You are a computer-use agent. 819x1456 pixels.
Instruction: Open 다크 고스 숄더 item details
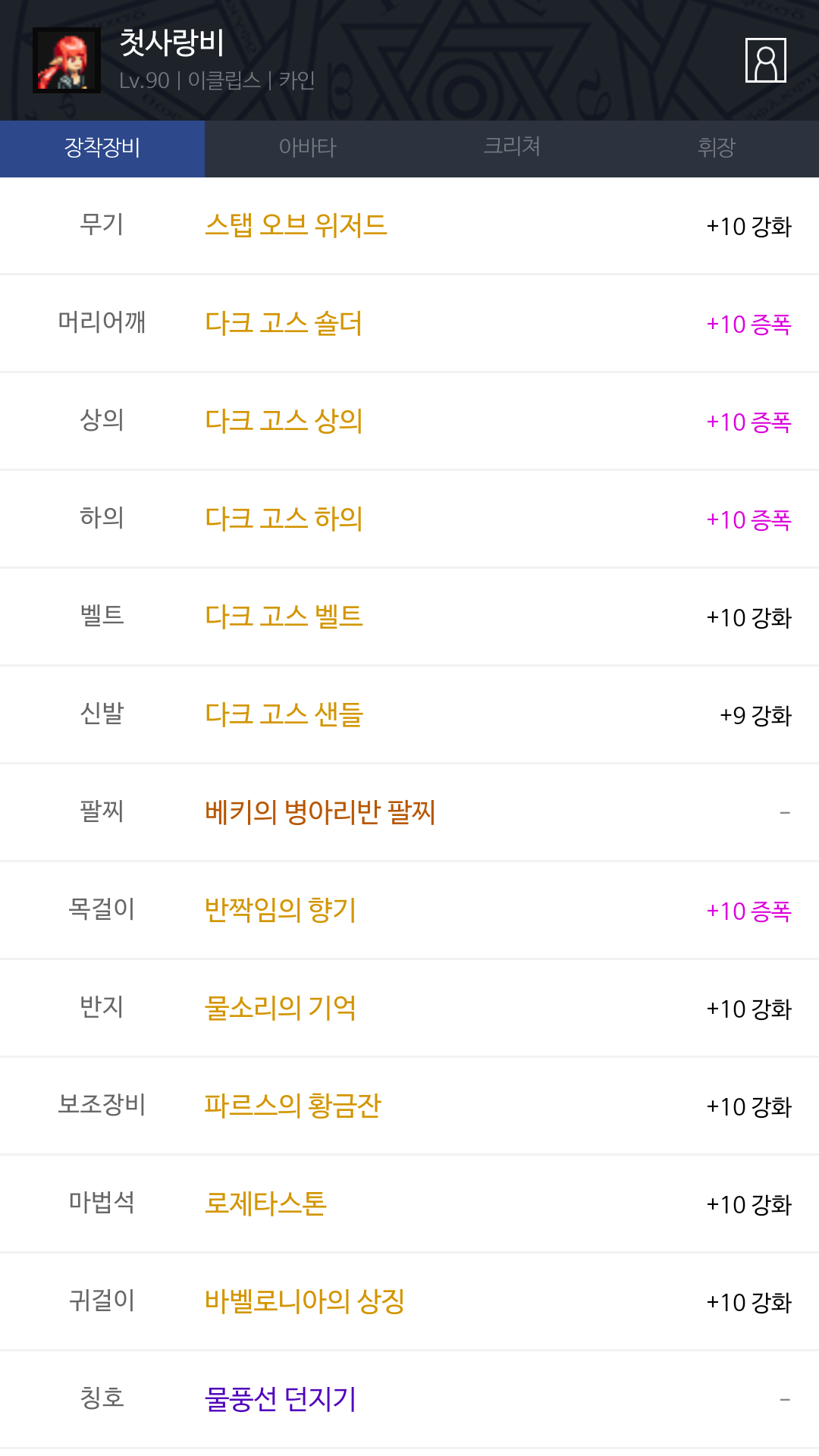pyautogui.click(x=284, y=323)
